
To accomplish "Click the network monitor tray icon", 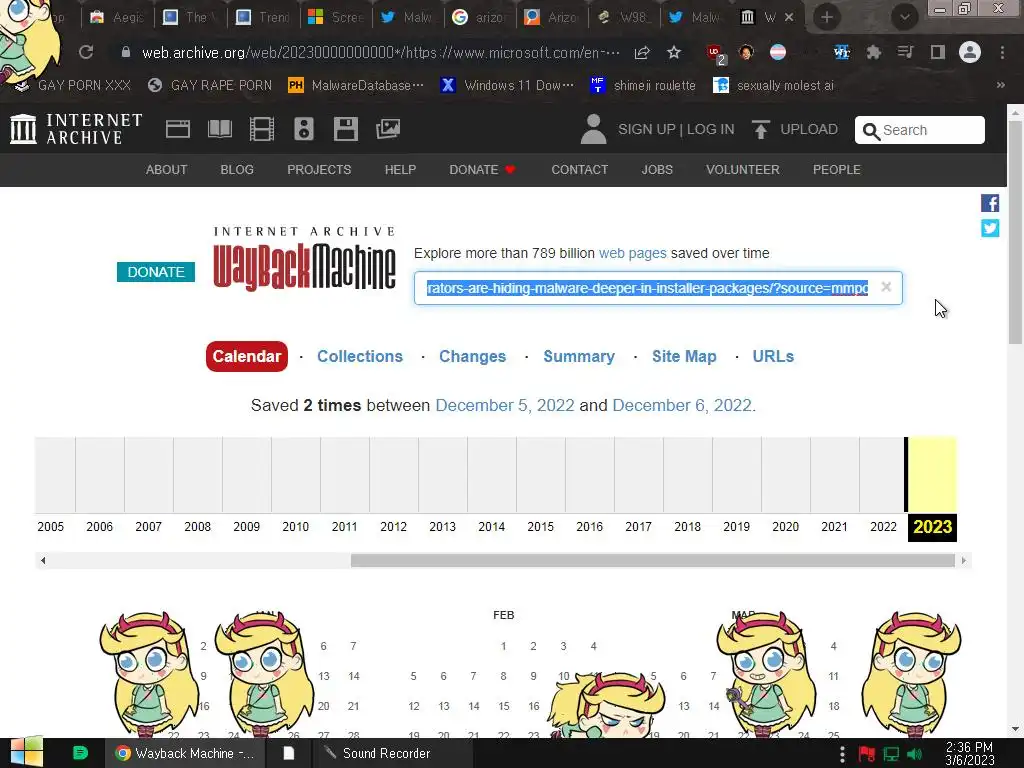I will click(891, 754).
